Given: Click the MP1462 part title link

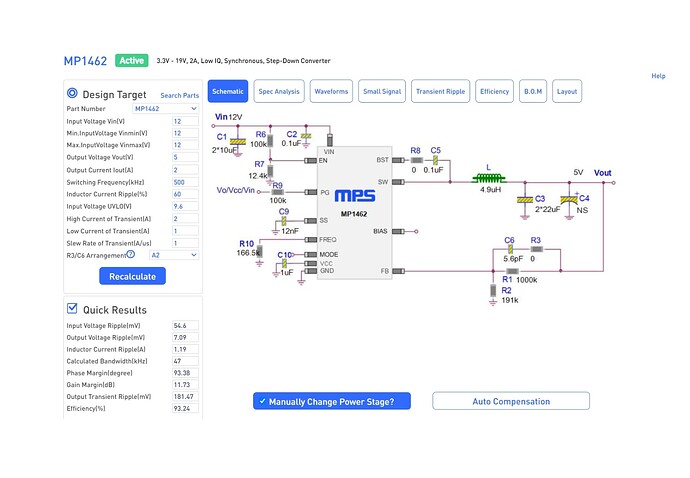Looking at the screenshot, I should tap(85, 61).
